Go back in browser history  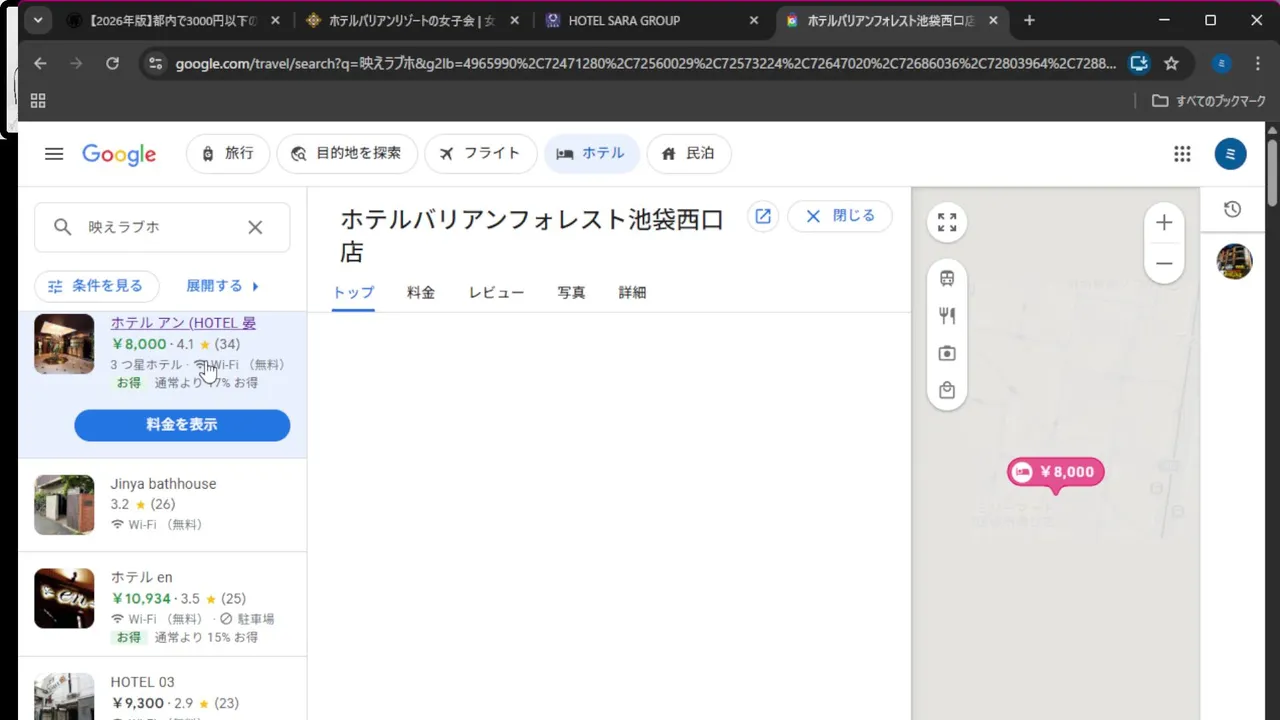click(40, 63)
